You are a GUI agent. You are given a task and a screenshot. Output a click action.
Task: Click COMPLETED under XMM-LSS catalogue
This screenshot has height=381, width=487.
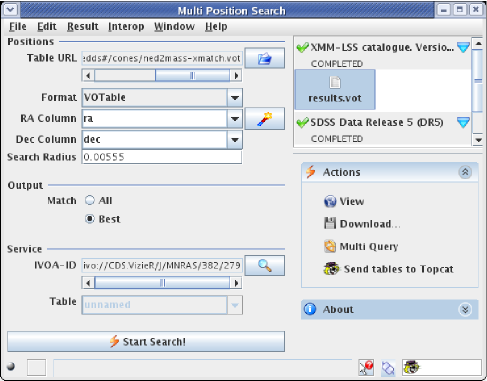tap(337, 63)
